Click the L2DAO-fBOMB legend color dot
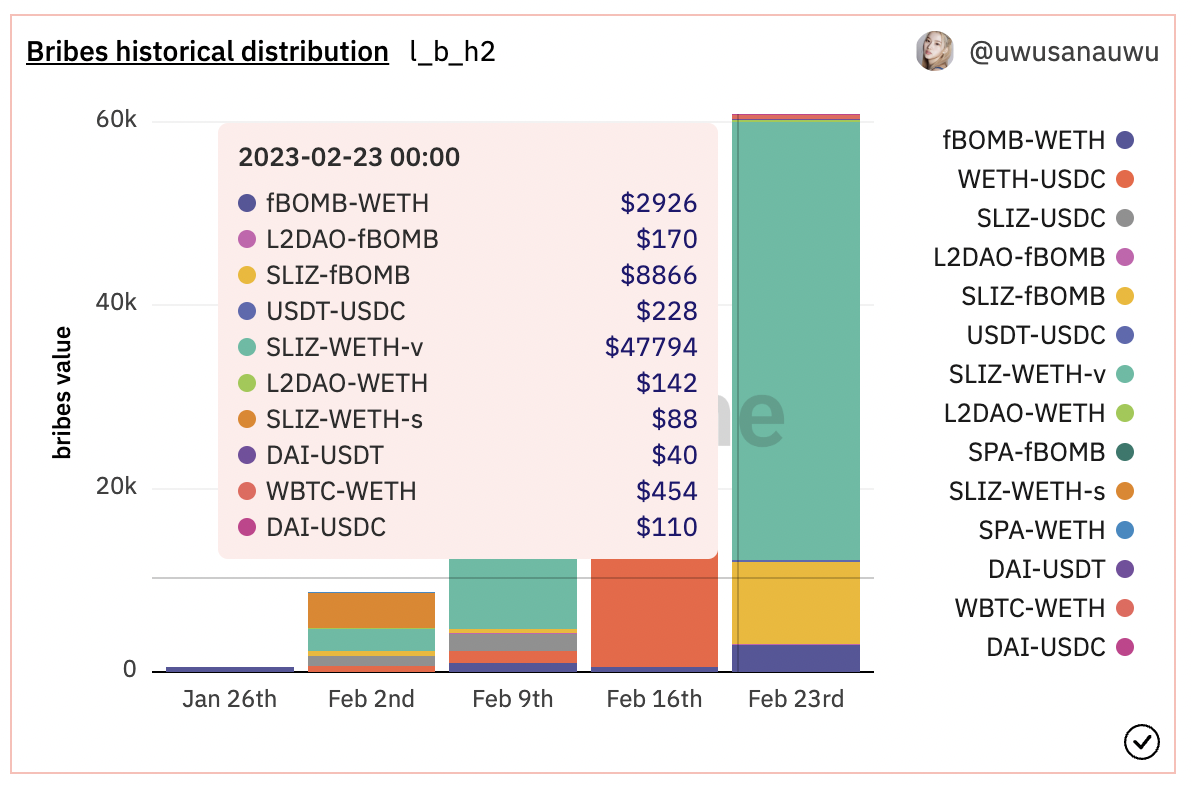This screenshot has width=1192, height=786. [x=1125, y=258]
